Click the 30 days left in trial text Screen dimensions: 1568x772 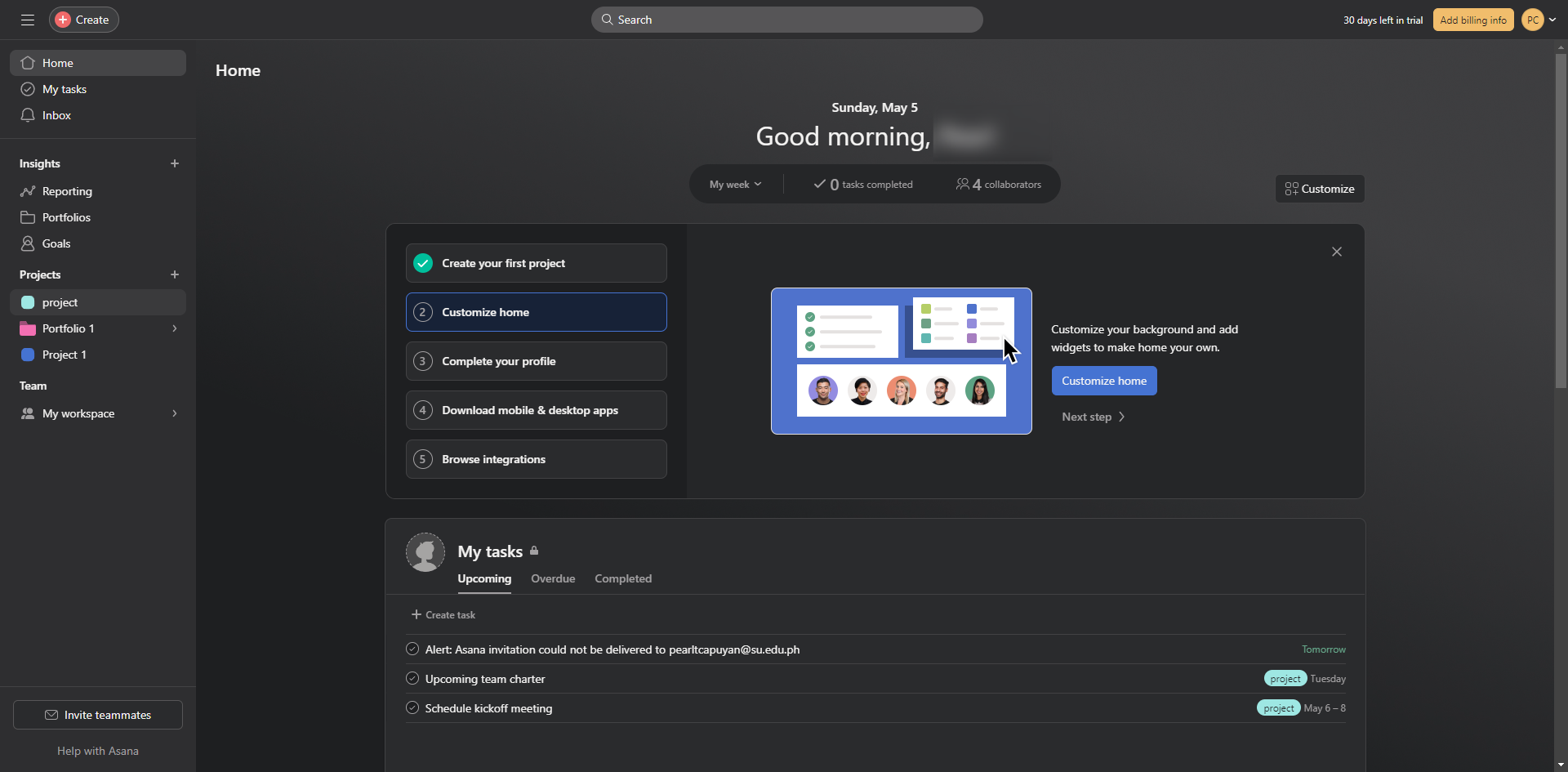(x=1383, y=20)
